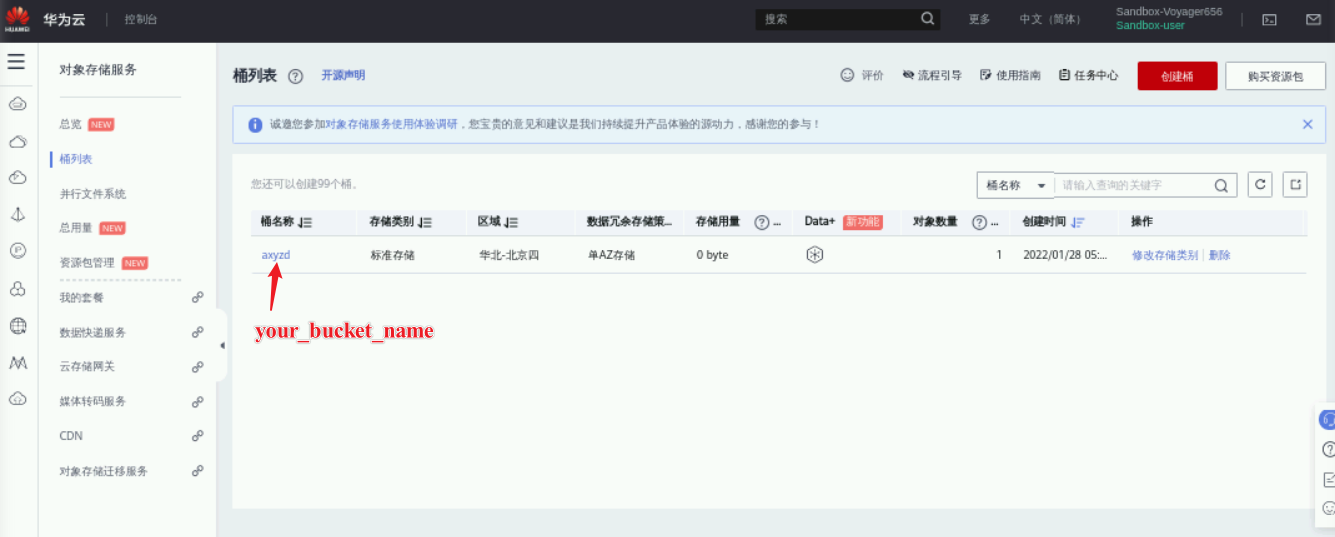Click the 创建桶 button

click(1177, 76)
